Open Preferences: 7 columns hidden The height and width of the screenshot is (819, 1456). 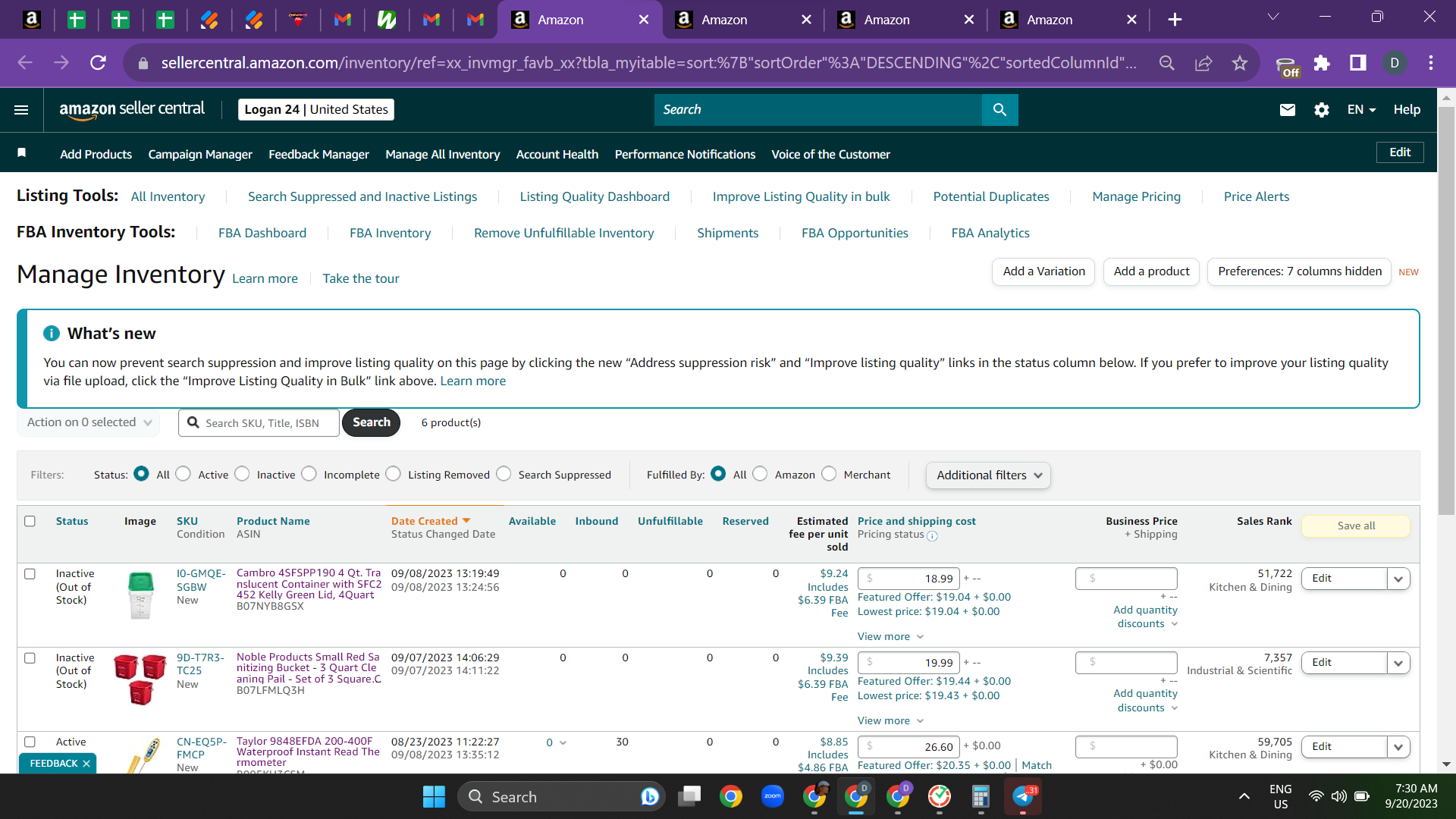pyautogui.click(x=1300, y=271)
